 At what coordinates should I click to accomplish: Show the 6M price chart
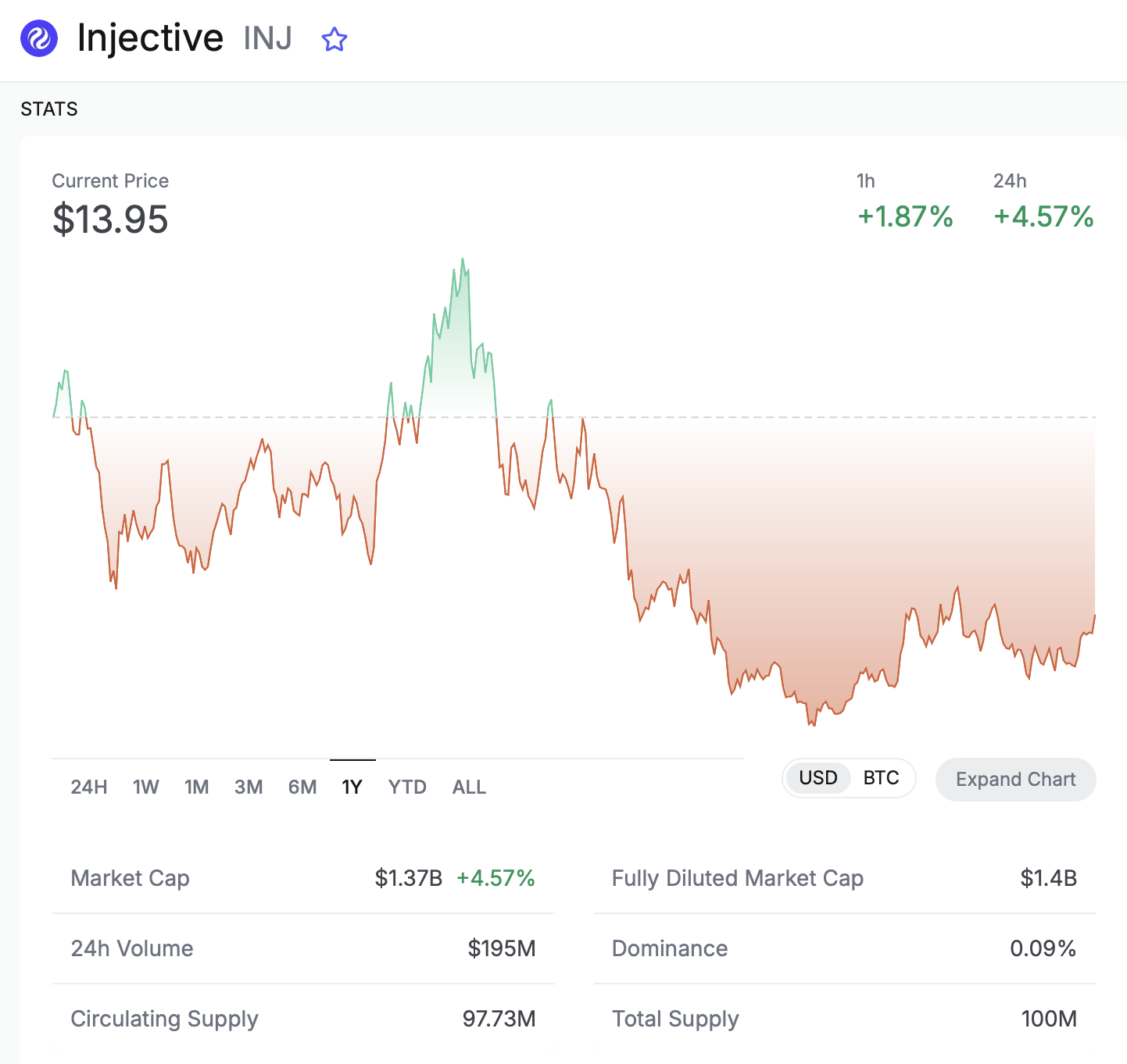[x=302, y=787]
